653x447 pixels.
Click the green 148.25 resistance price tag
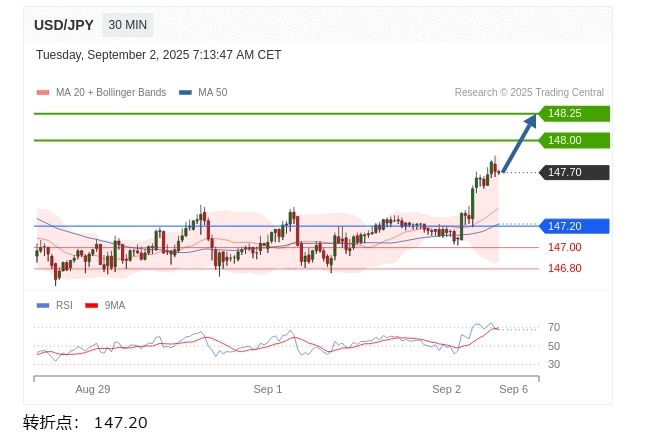(x=574, y=113)
